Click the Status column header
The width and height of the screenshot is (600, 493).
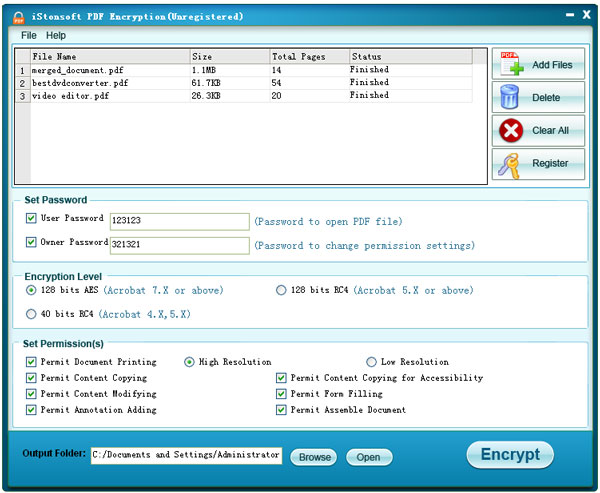pyautogui.click(x=411, y=57)
